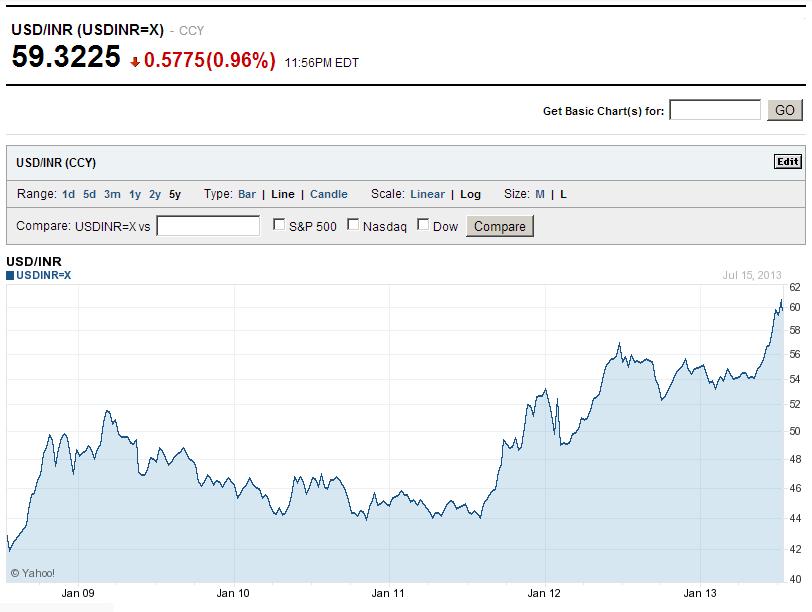The height and width of the screenshot is (612, 812).
Task: Select the 2y range link
Action: [155, 194]
